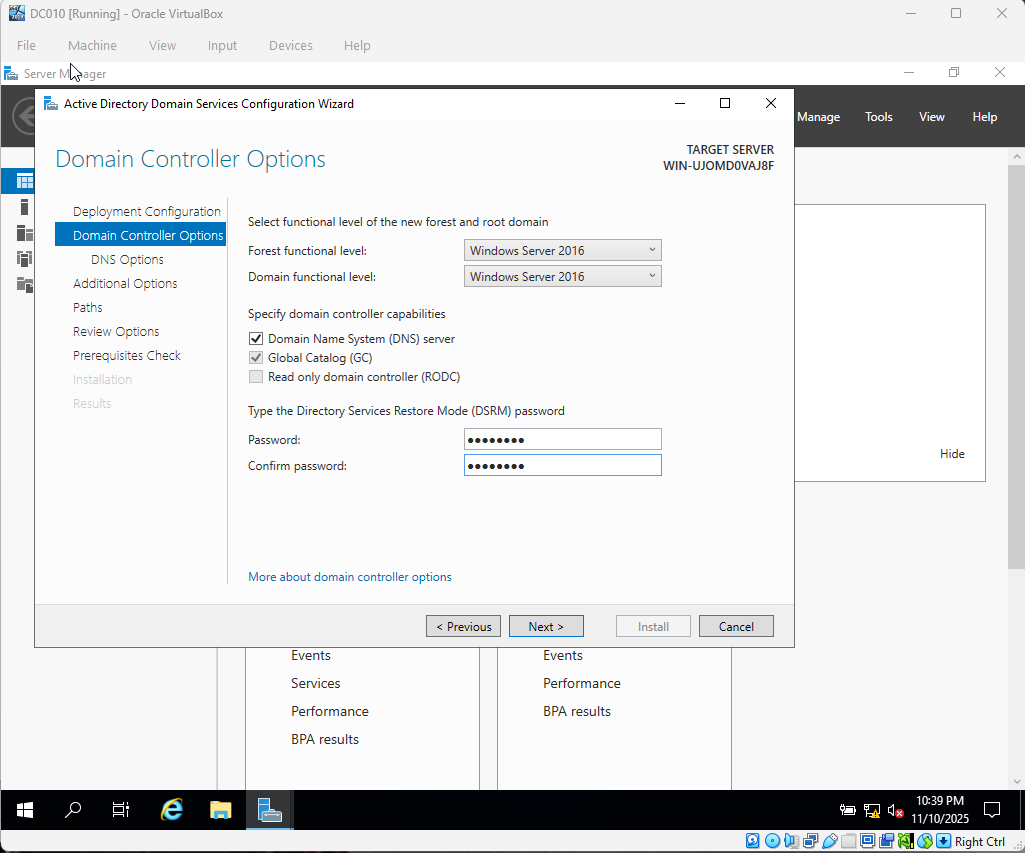Open File Explorer from the taskbar
The image size is (1025, 853).
click(220, 810)
